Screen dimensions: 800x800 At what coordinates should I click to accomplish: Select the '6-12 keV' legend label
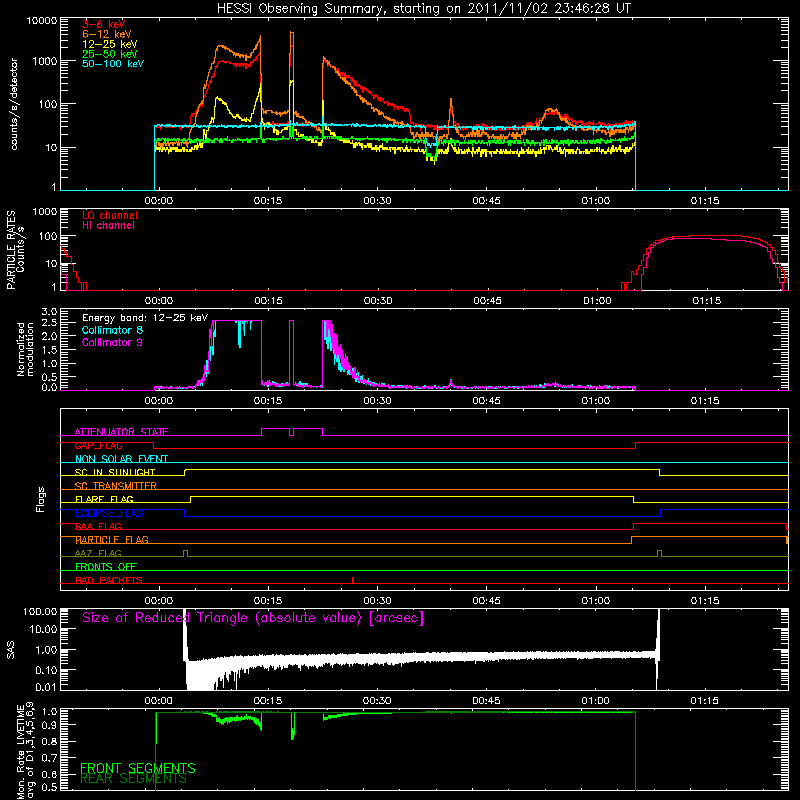pos(107,34)
